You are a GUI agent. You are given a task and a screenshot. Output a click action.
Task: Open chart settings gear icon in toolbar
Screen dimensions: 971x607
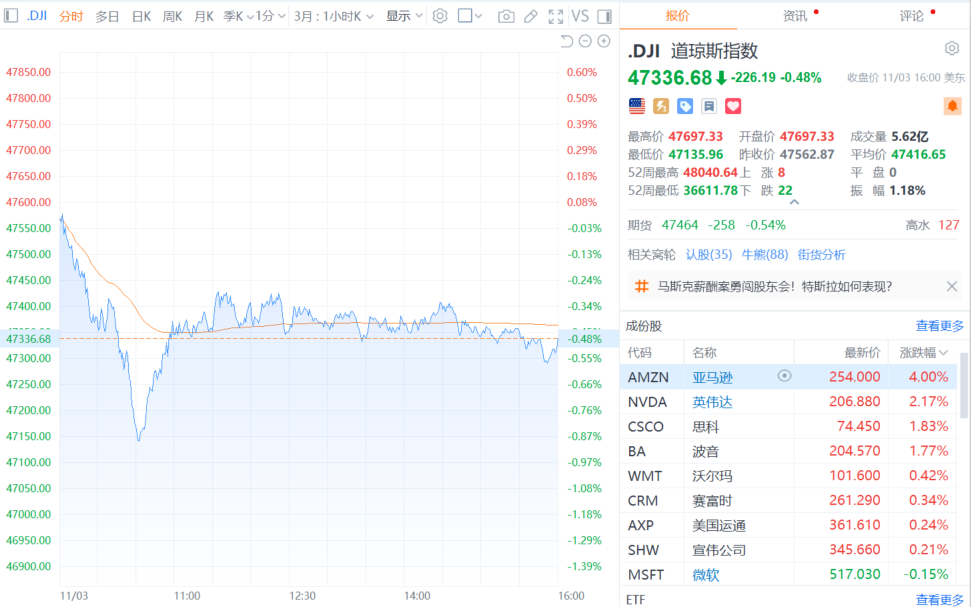440,16
